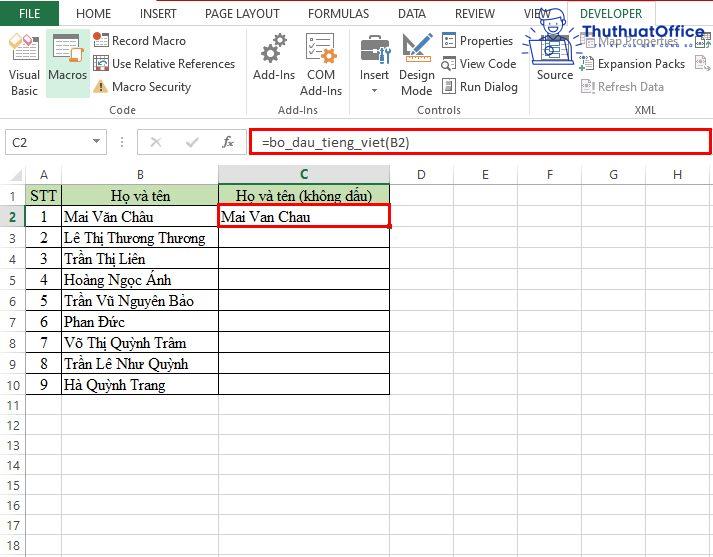Switch to the FORMULAS tab
Image resolution: width=713 pixels, height=557 pixels.
(338, 14)
